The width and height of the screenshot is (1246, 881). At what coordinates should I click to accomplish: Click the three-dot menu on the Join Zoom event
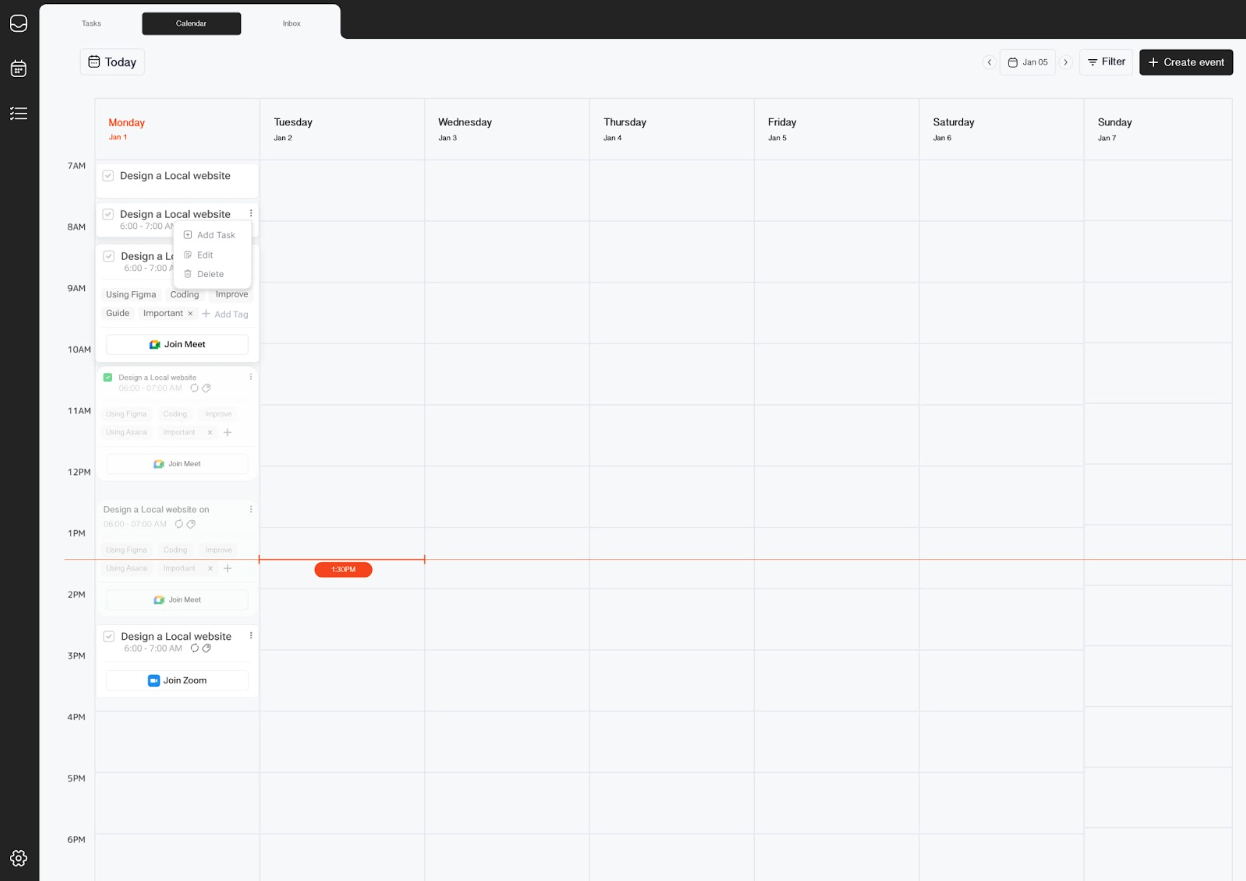click(x=250, y=636)
